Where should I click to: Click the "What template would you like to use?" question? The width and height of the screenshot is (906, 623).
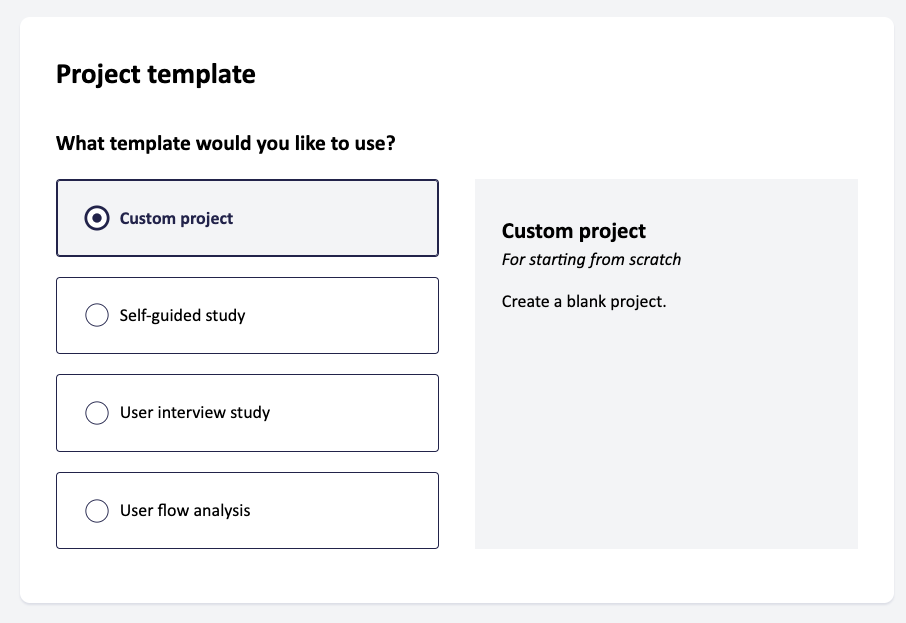point(225,143)
